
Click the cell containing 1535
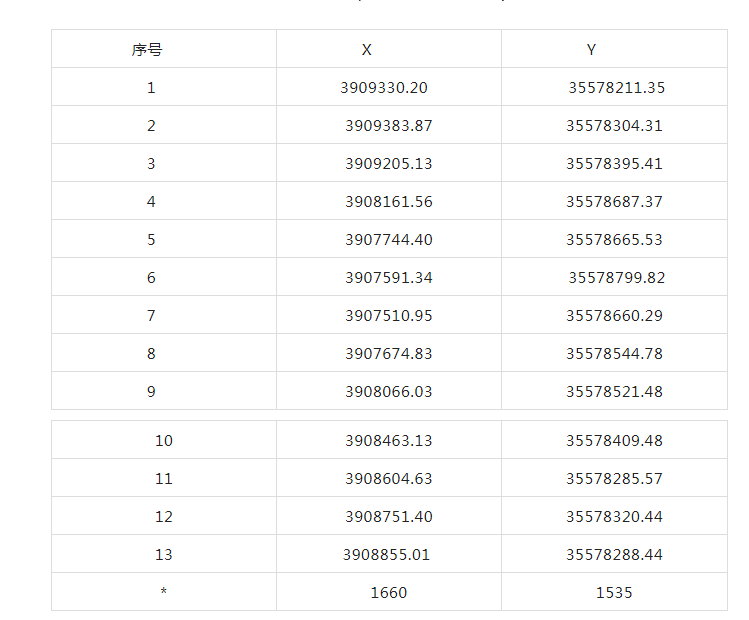[614, 593]
